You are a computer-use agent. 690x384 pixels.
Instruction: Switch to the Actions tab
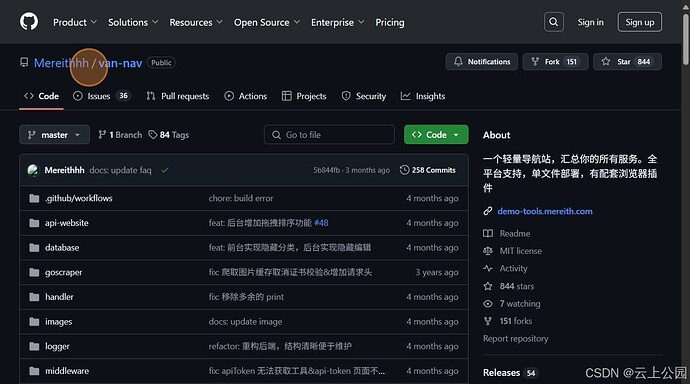(246, 96)
